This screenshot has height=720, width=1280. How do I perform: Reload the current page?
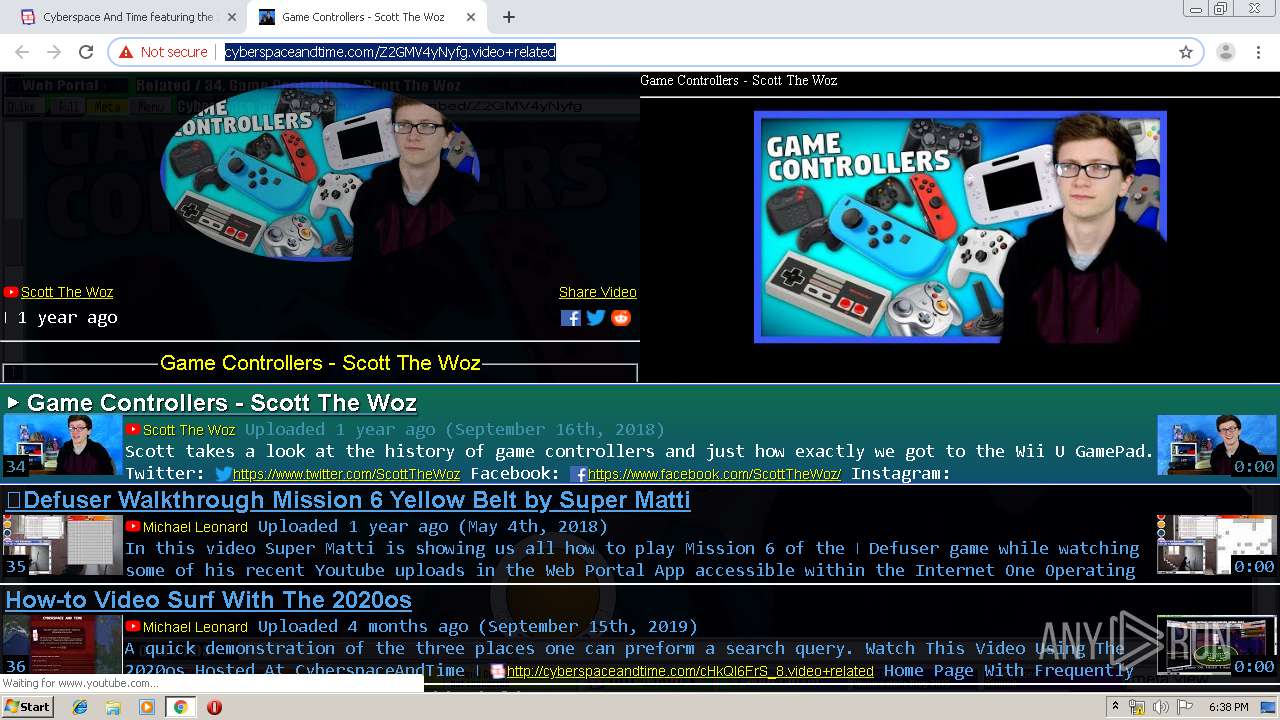tap(86, 52)
